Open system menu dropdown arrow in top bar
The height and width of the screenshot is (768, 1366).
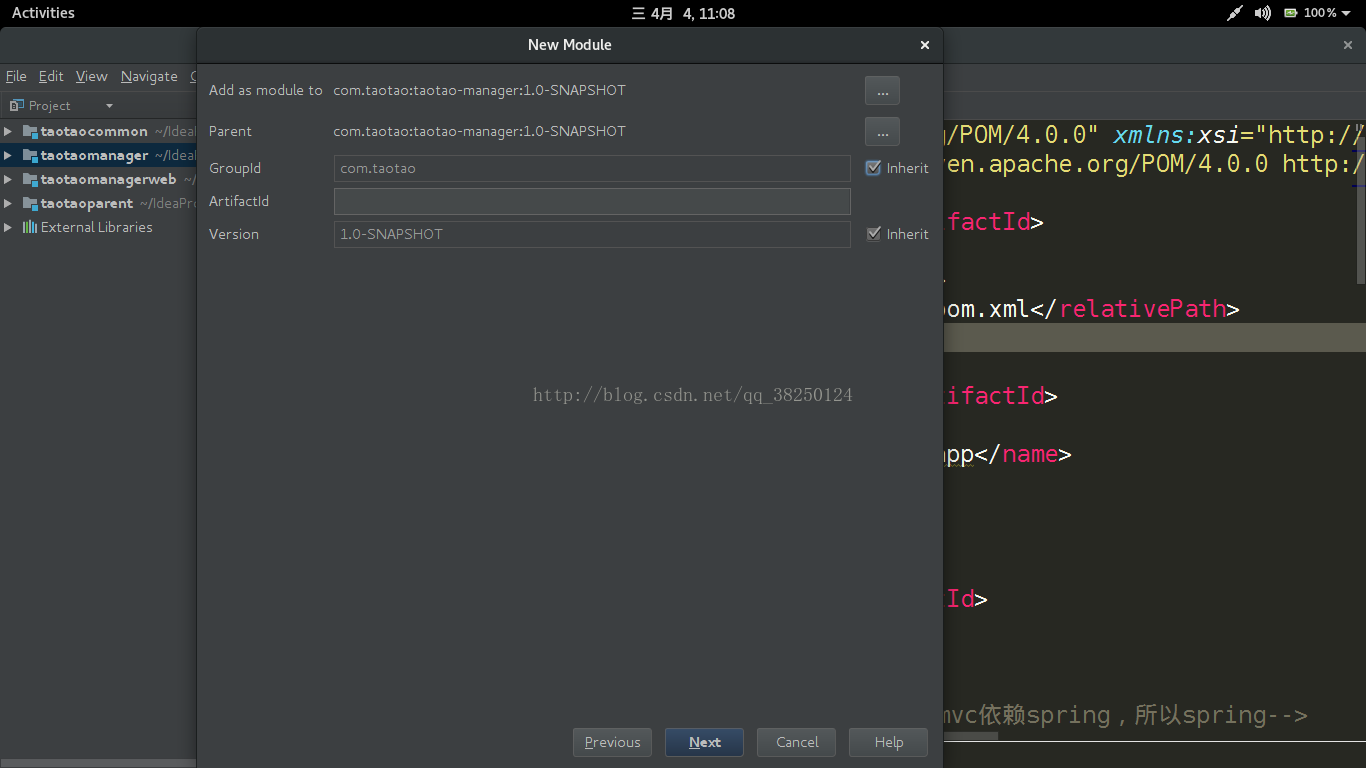[x=1347, y=13]
